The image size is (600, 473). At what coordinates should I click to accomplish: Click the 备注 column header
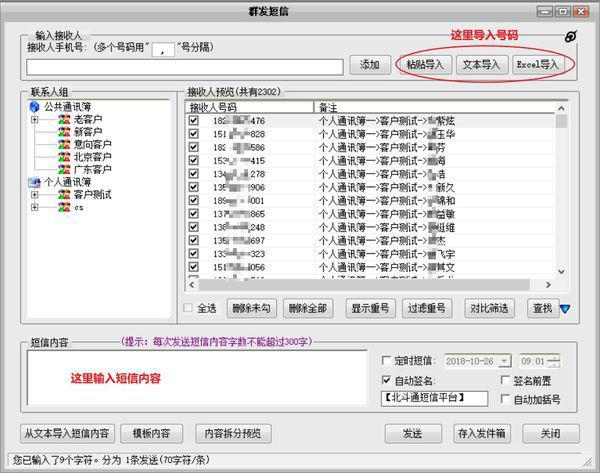coord(430,106)
